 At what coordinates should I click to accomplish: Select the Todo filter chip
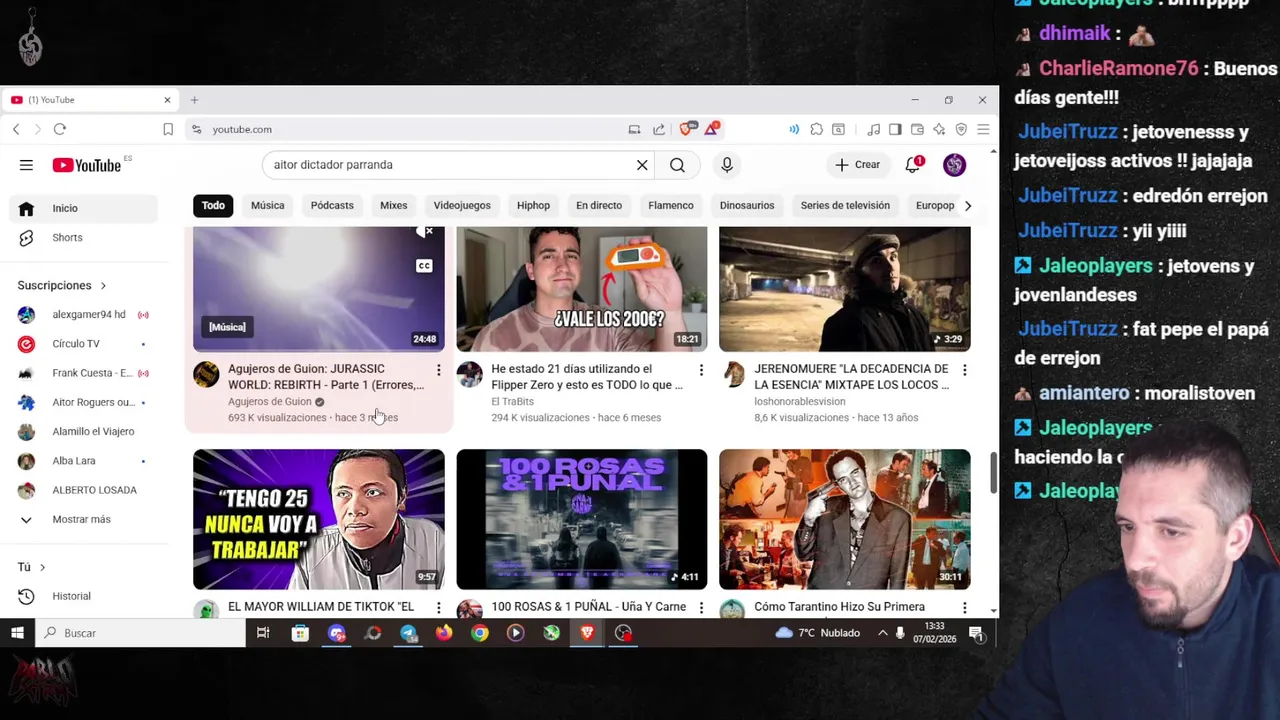pyautogui.click(x=213, y=206)
